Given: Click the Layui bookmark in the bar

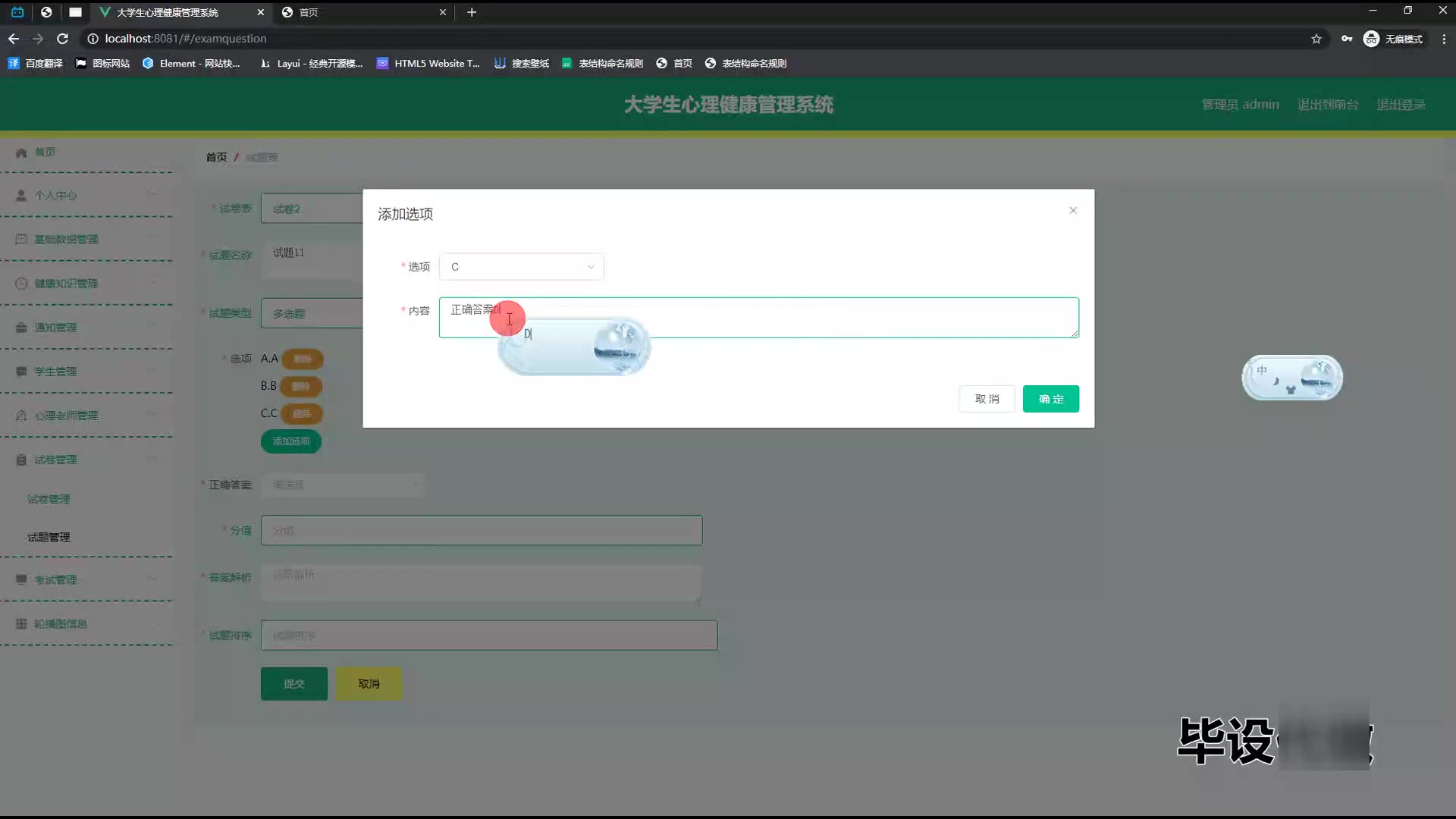Looking at the screenshot, I should pyautogui.click(x=311, y=64).
